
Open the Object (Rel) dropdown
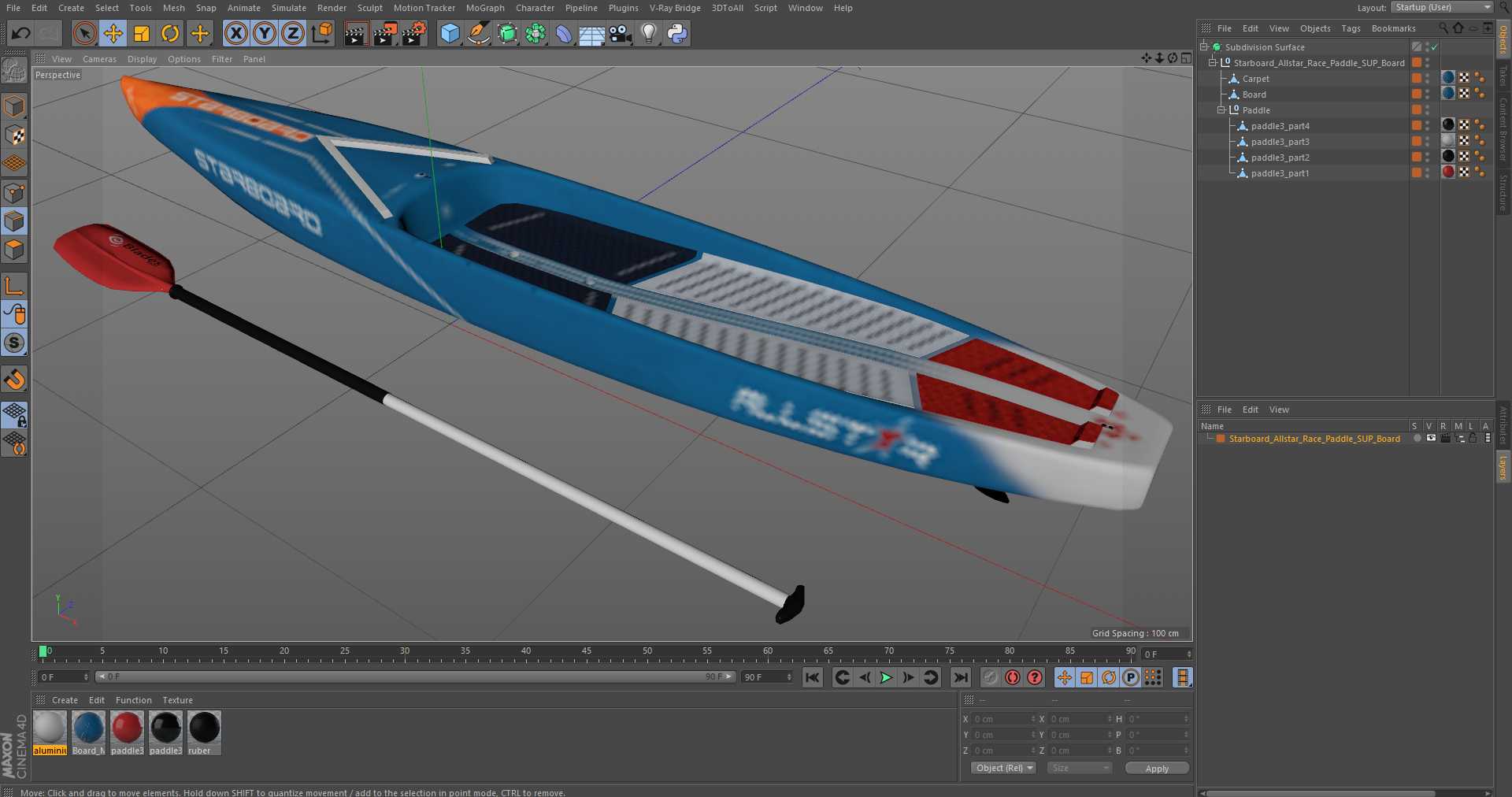pyautogui.click(x=1003, y=768)
